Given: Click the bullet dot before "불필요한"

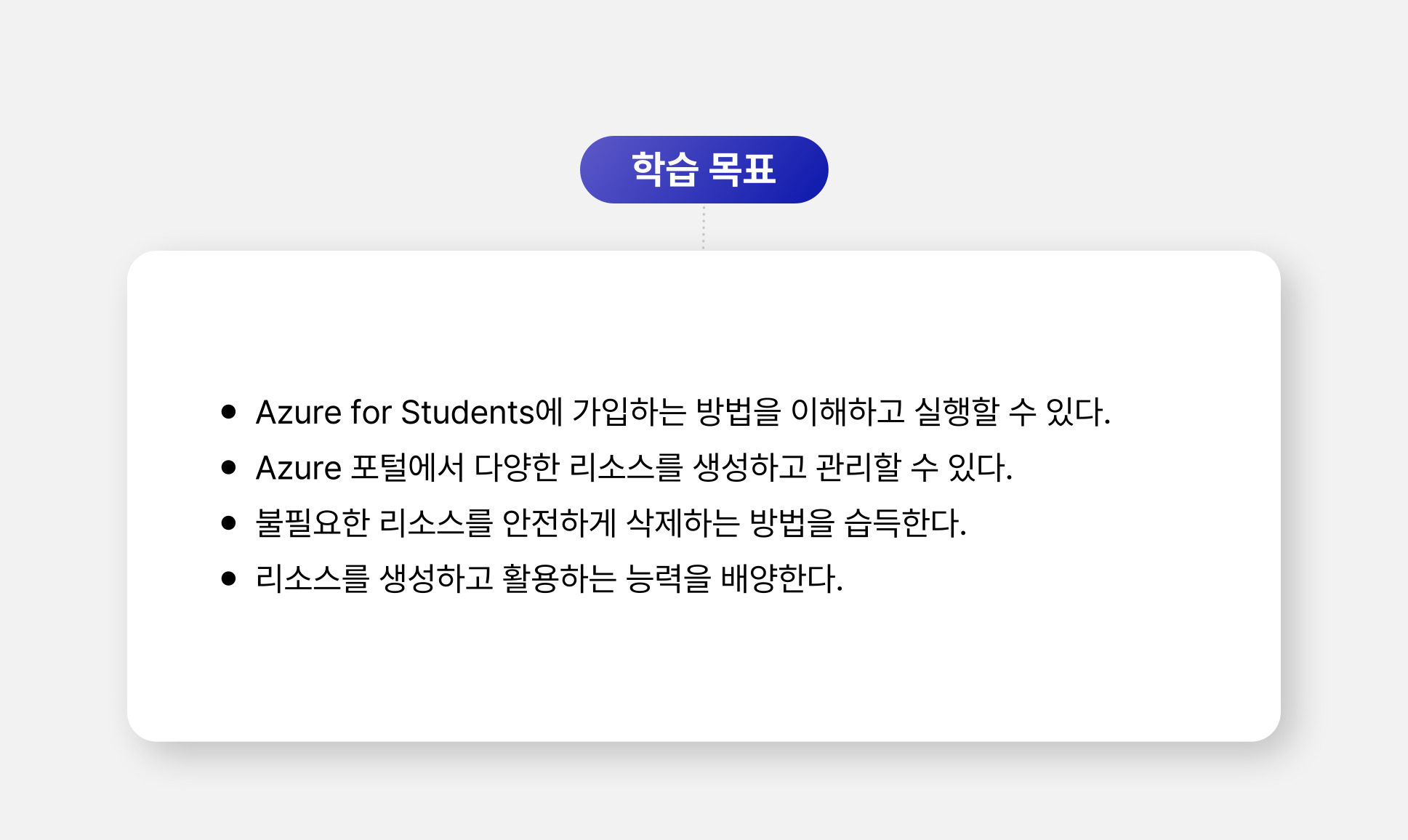Looking at the screenshot, I should pyautogui.click(x=229, y=522).
